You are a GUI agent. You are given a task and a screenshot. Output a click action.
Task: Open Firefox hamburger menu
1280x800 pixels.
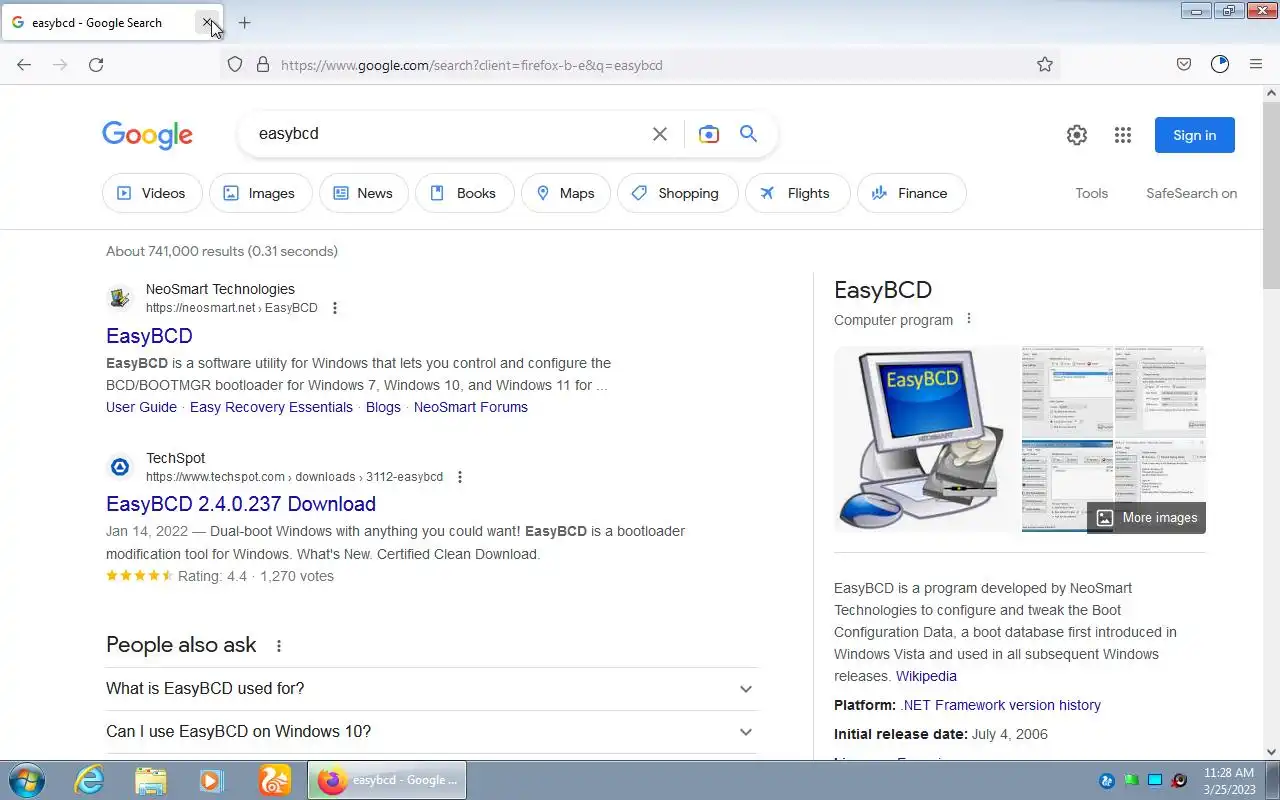(1256, 64)
